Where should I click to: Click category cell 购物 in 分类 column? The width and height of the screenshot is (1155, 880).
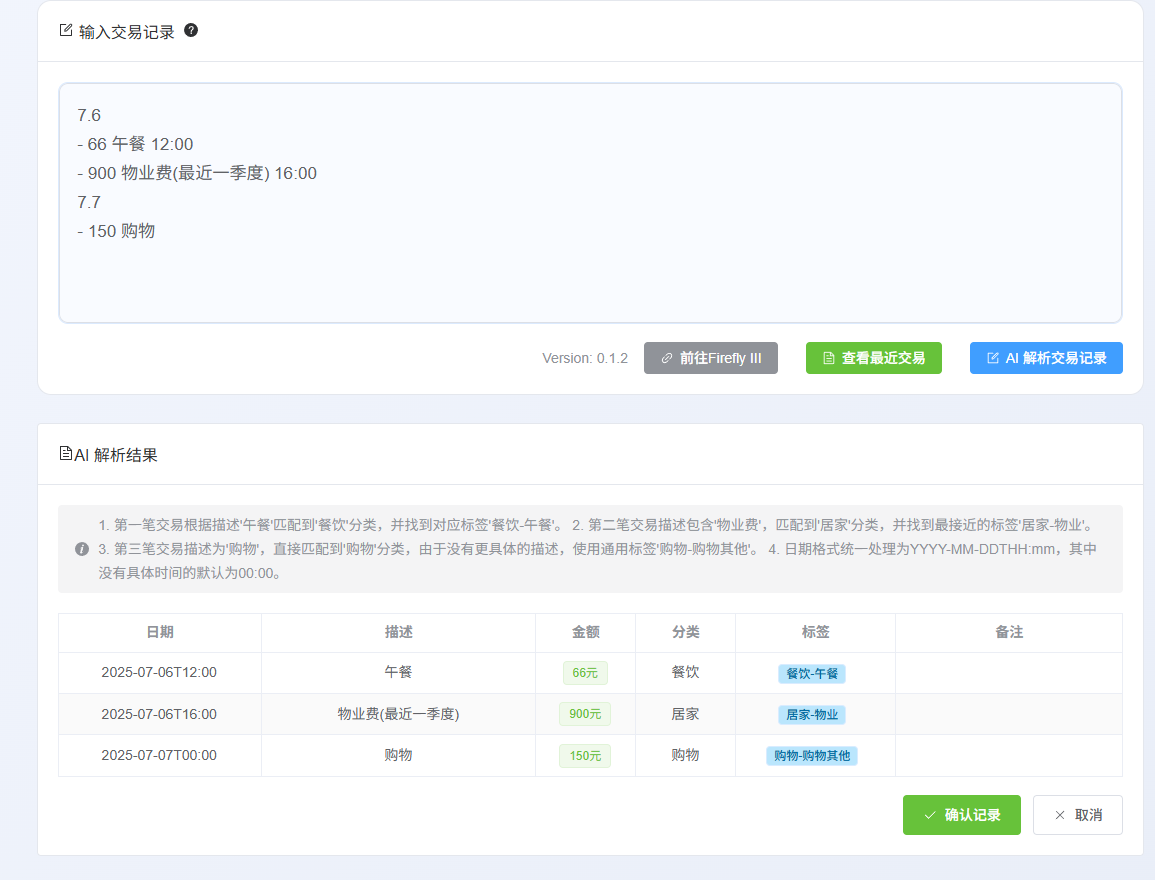click(686, 756)
